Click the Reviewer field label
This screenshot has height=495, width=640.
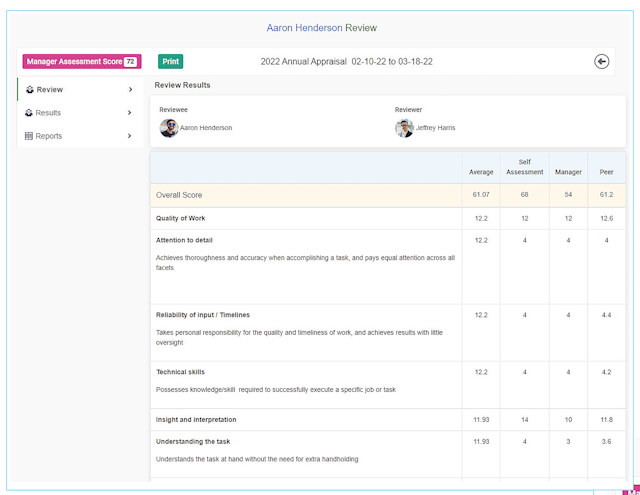click(x=408, y=109)
